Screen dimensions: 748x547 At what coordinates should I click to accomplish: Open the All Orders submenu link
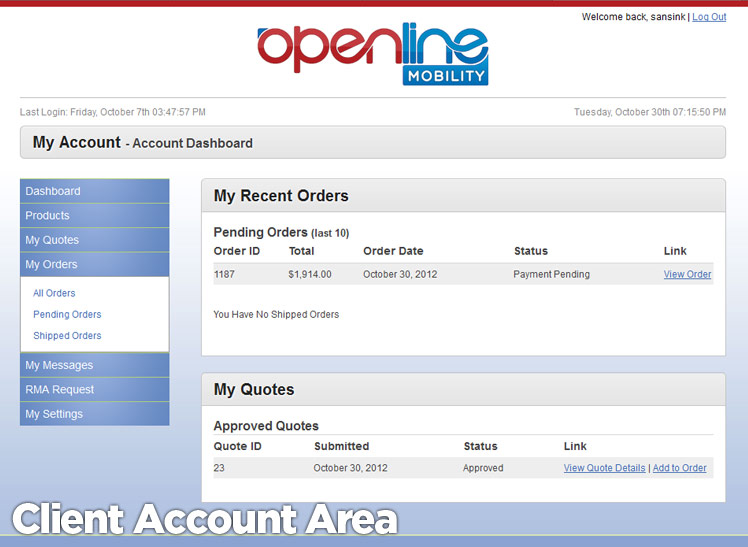54,294
